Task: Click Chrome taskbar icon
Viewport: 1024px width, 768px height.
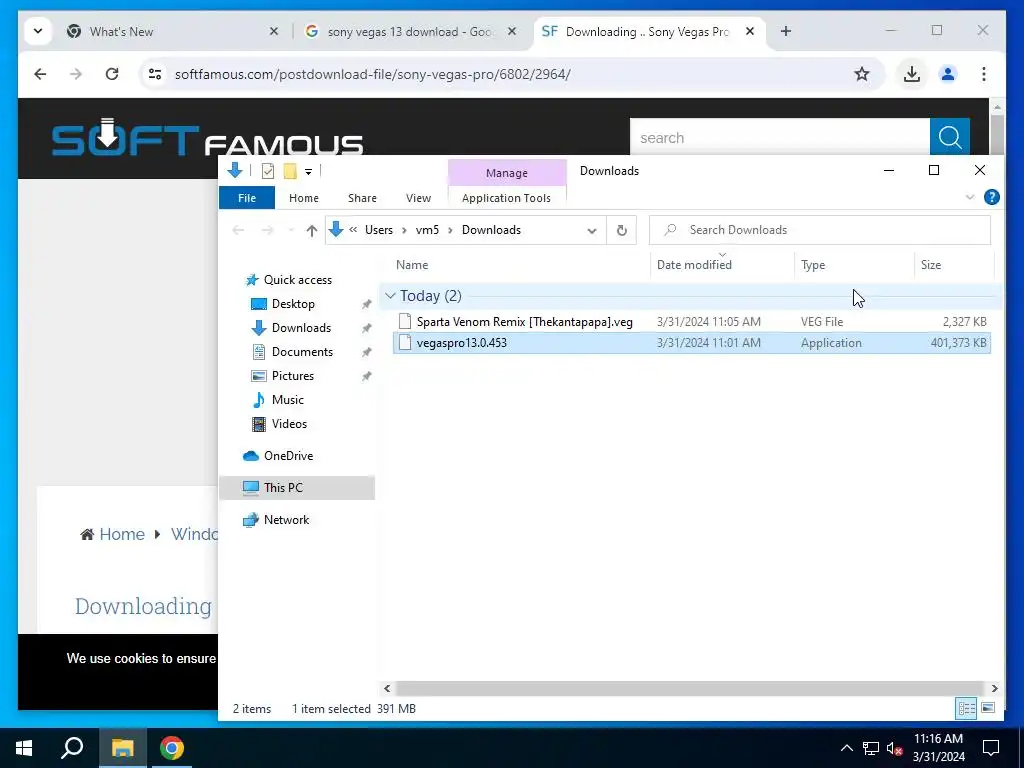Action: pos(172,748)
